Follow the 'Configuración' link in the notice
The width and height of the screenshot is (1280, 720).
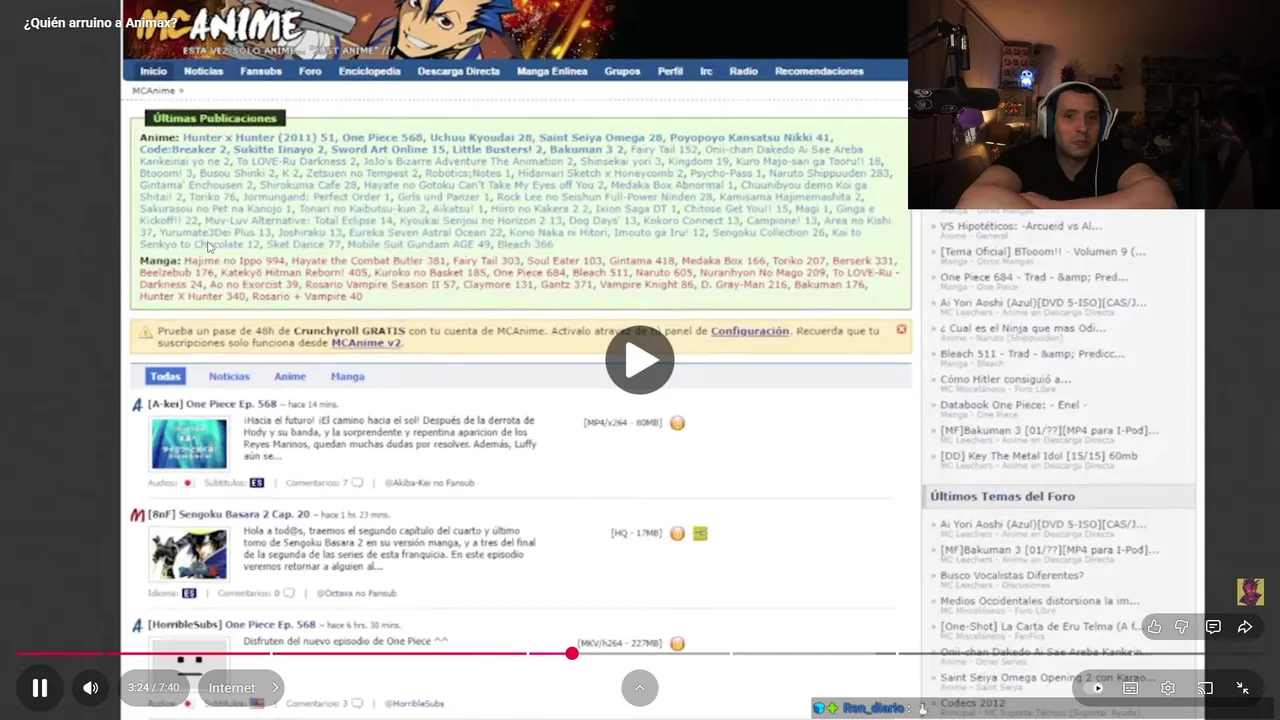[x=750, y=331]
